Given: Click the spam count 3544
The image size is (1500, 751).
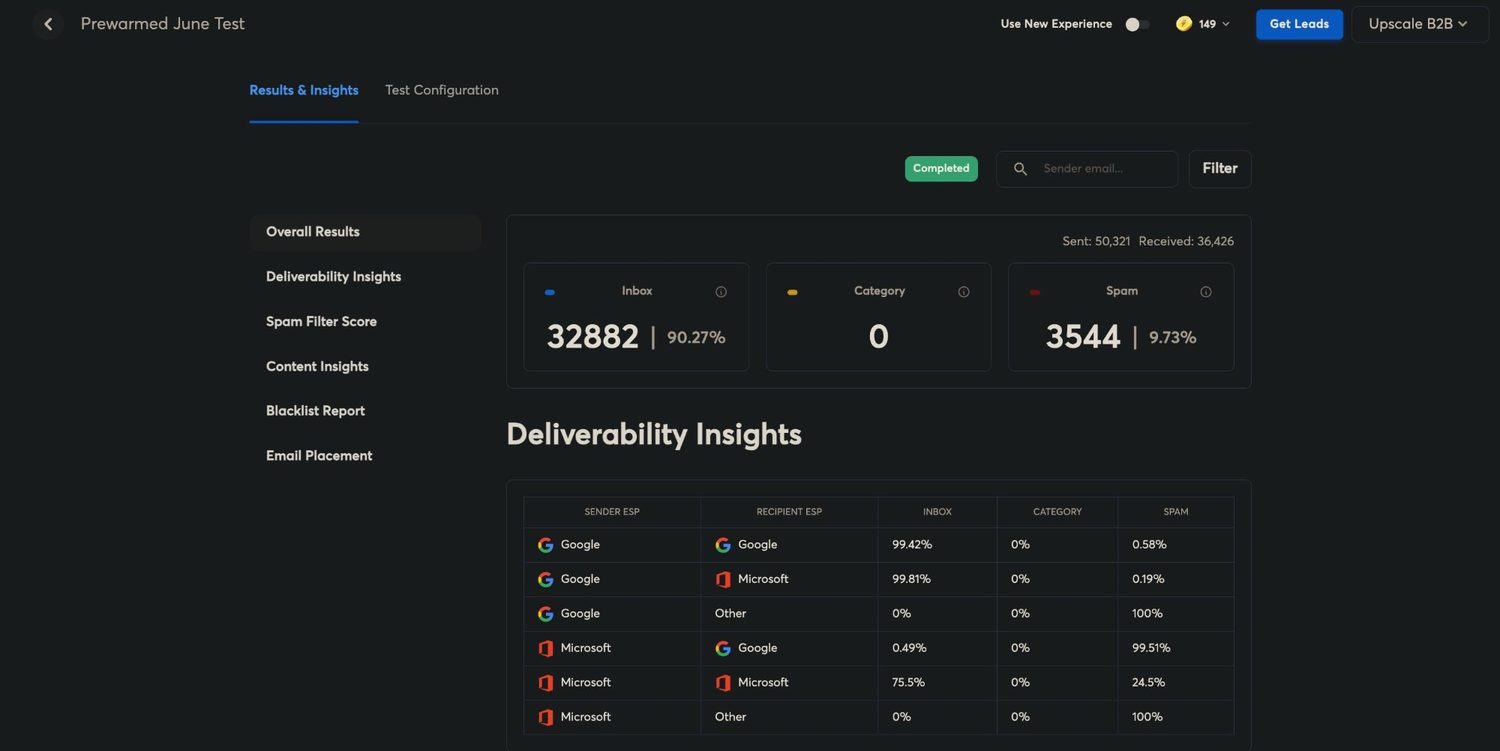Looking at the screenshot, I should (x=1083, y=337).
